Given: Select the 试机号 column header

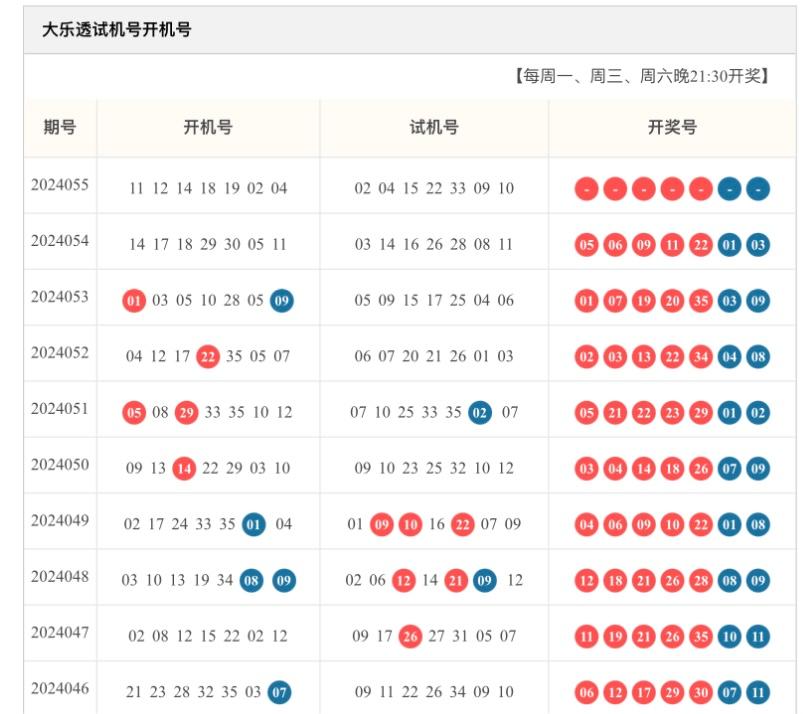Looking at the screenshot, I should (434, 127).
